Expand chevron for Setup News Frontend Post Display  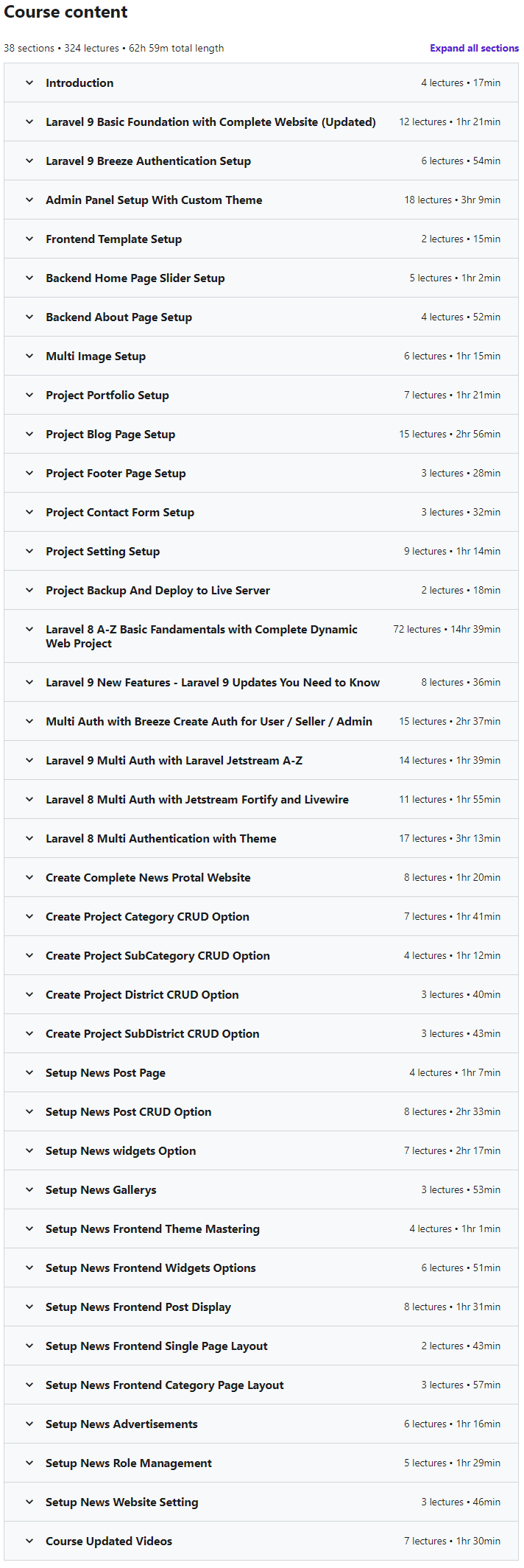29,1307
